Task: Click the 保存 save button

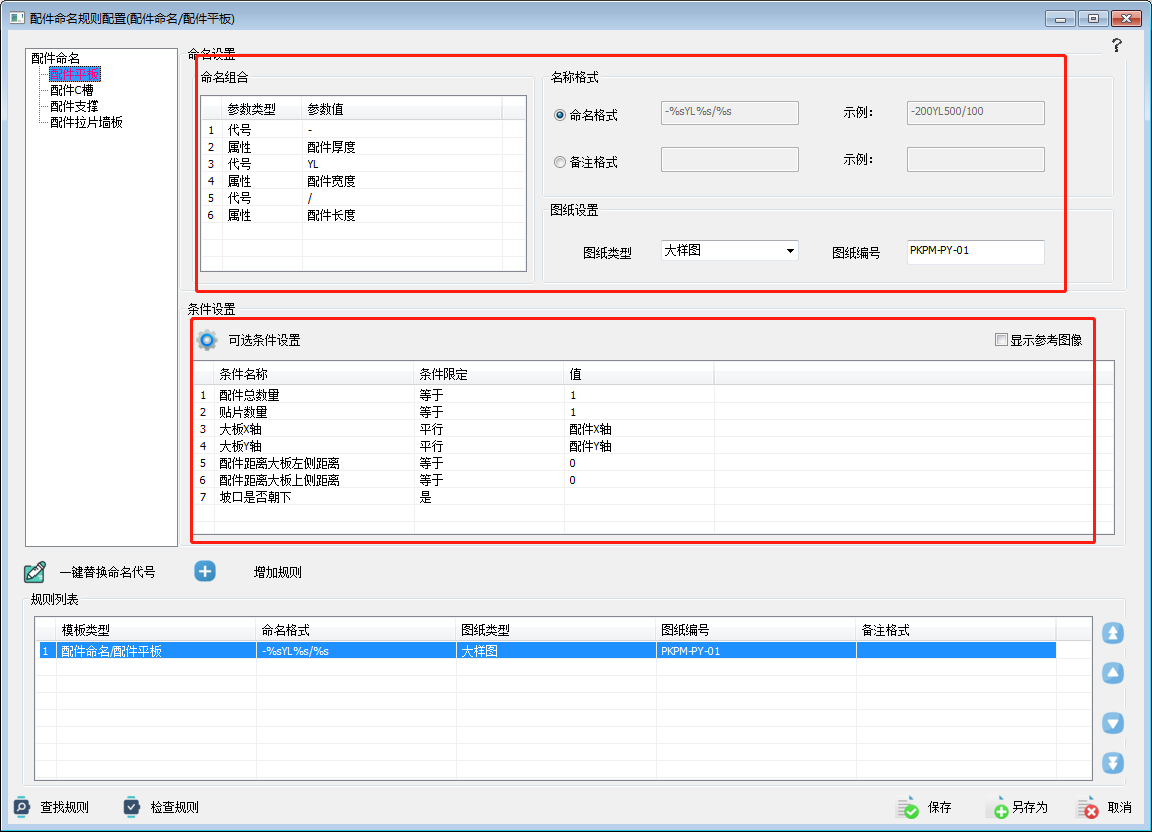Action: pyautogui.click(x=925, y=807)
